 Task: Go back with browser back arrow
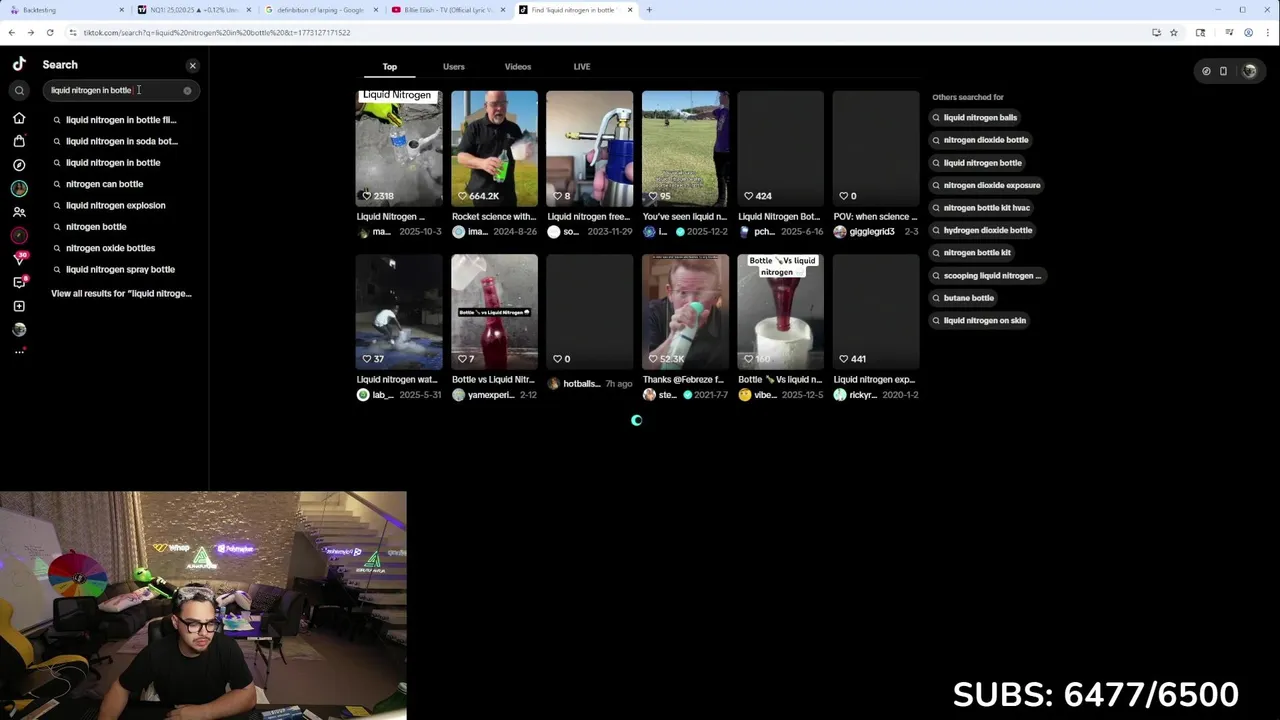[x=12, y=32]
